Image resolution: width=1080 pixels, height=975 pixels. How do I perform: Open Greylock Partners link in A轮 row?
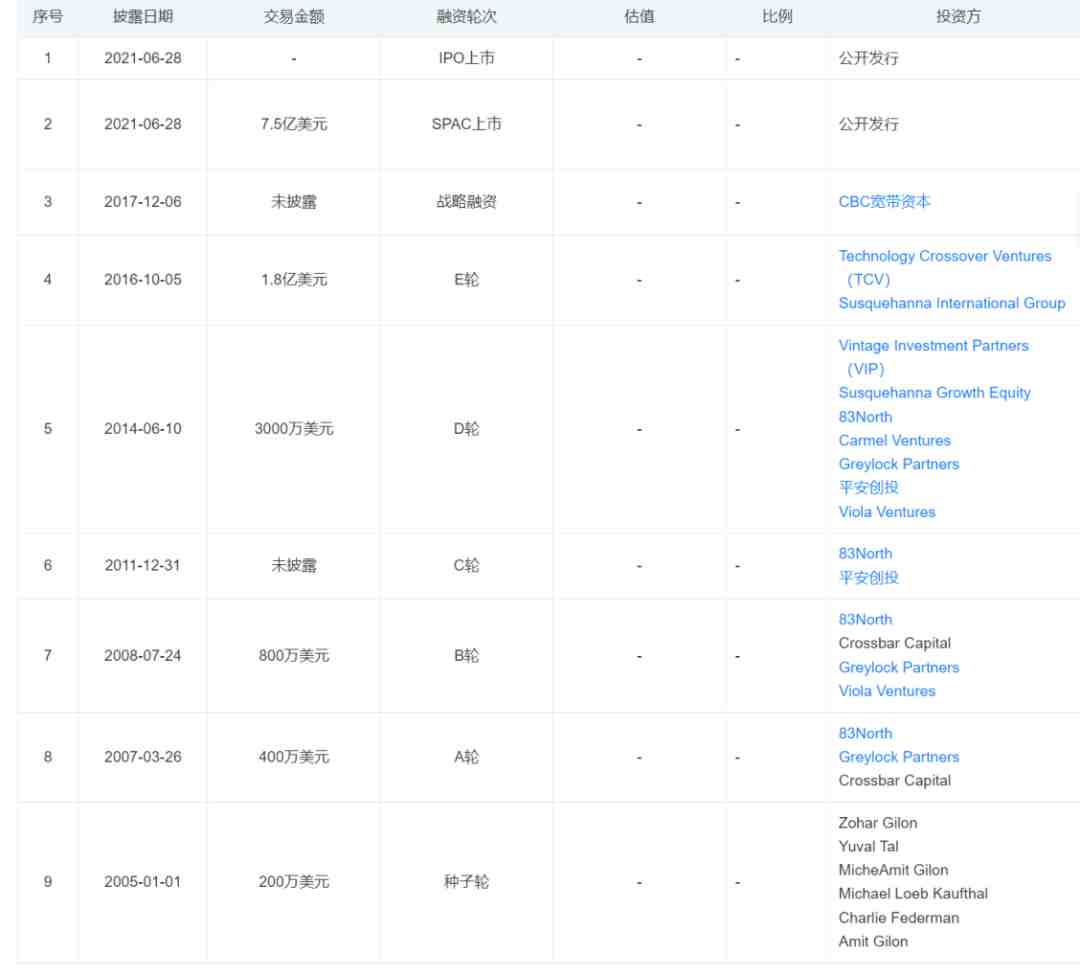pos(898,757)
